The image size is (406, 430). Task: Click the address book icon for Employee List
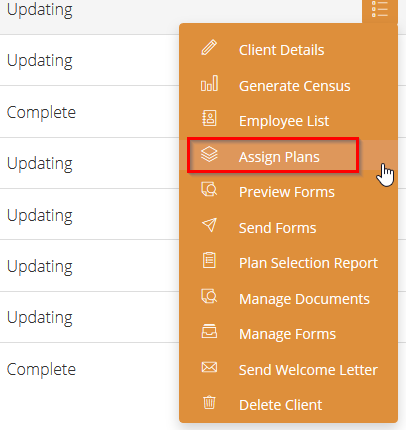click(209, 118)
